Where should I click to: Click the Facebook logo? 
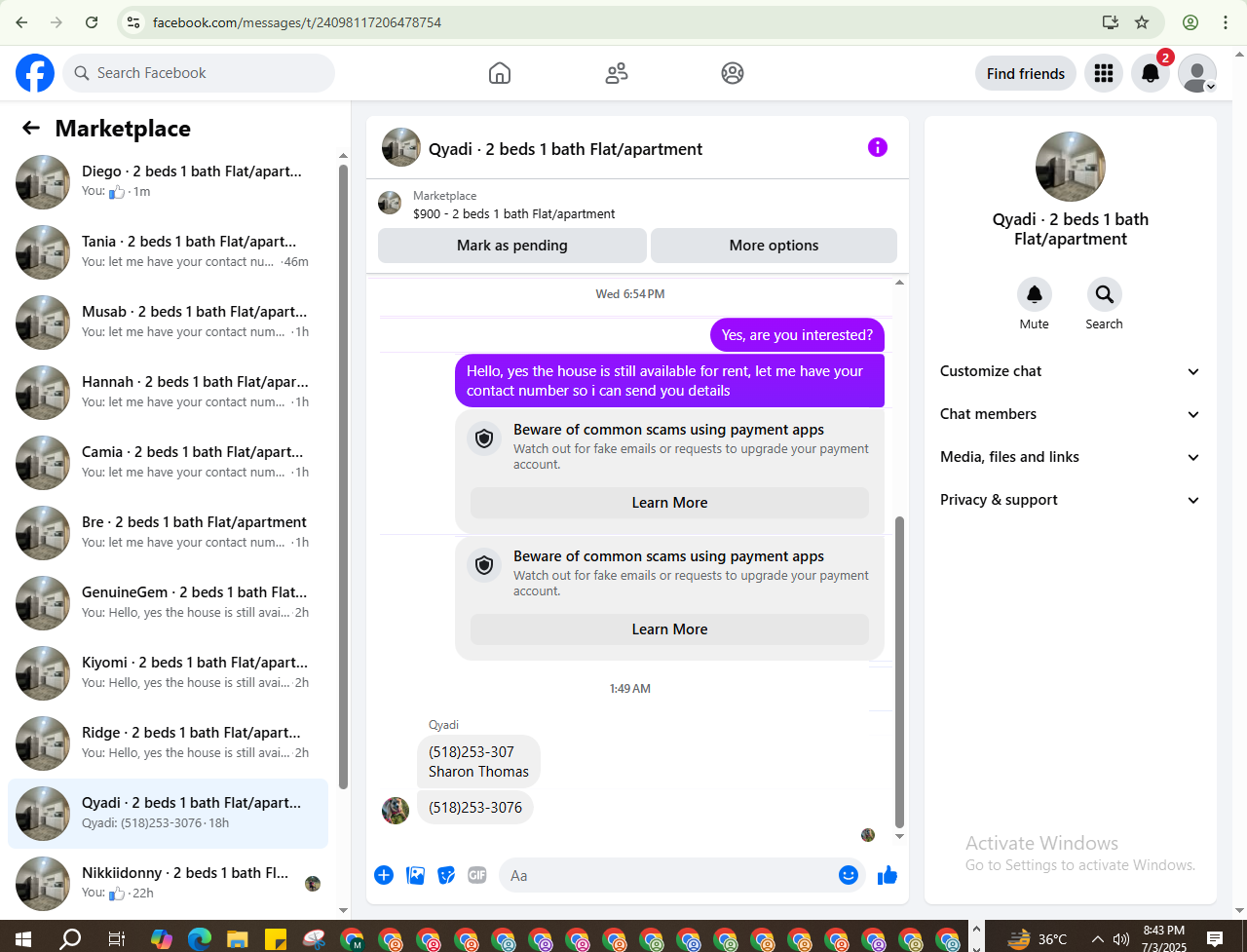[35, 73]
